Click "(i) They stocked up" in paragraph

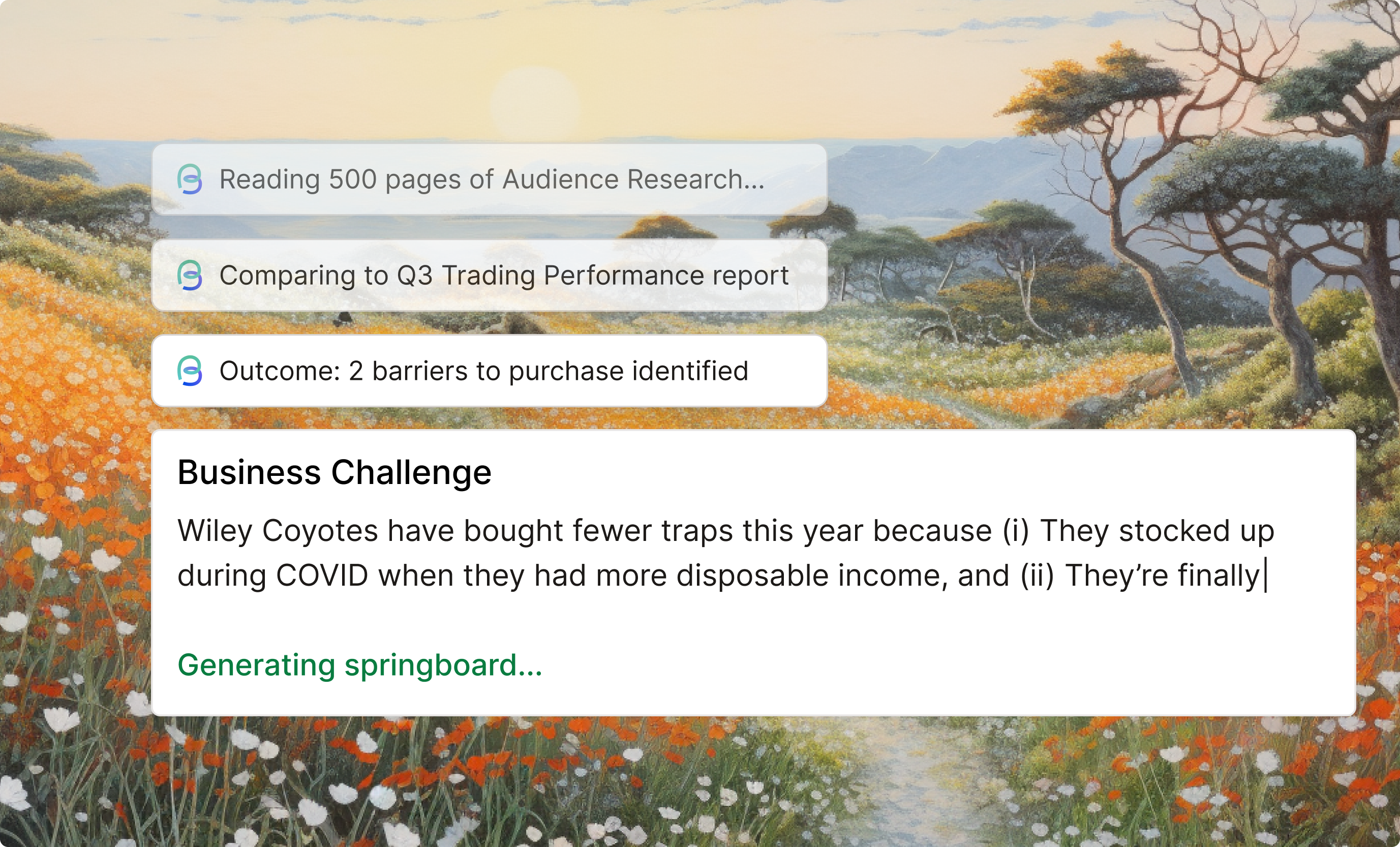pos(1138,531)
